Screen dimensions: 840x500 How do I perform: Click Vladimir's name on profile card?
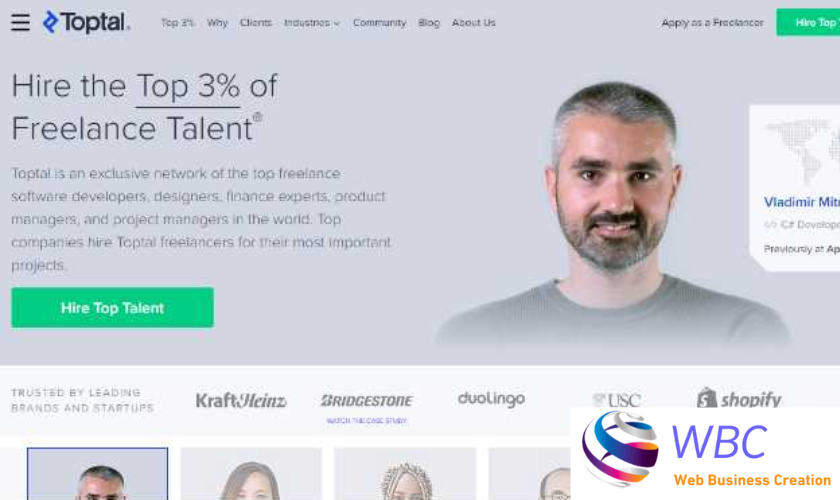pos(801,202)
